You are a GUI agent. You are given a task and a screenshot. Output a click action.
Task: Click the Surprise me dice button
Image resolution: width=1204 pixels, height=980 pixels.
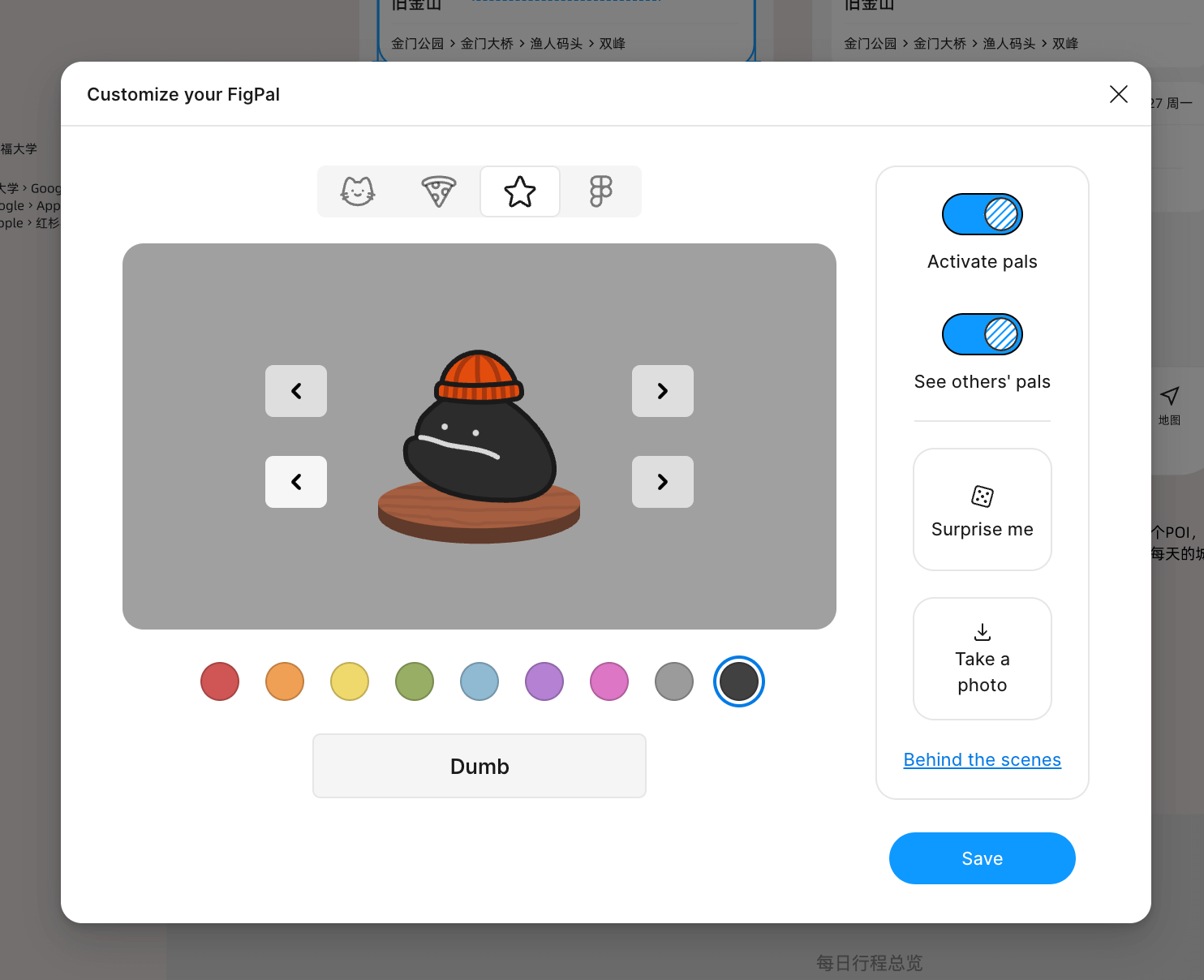[982, 509]
